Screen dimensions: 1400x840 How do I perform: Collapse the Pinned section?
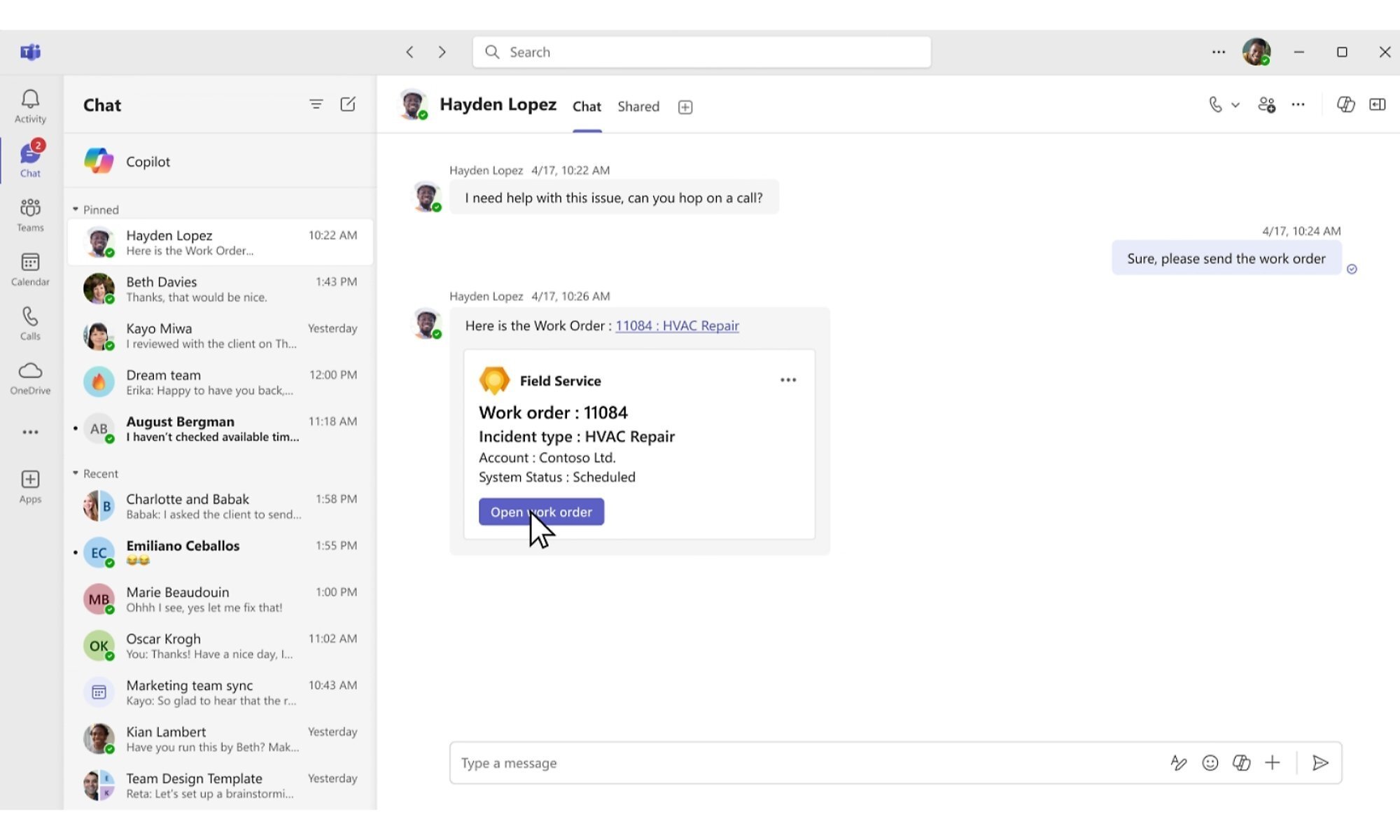pyautogui.click(x=76, y=209)
